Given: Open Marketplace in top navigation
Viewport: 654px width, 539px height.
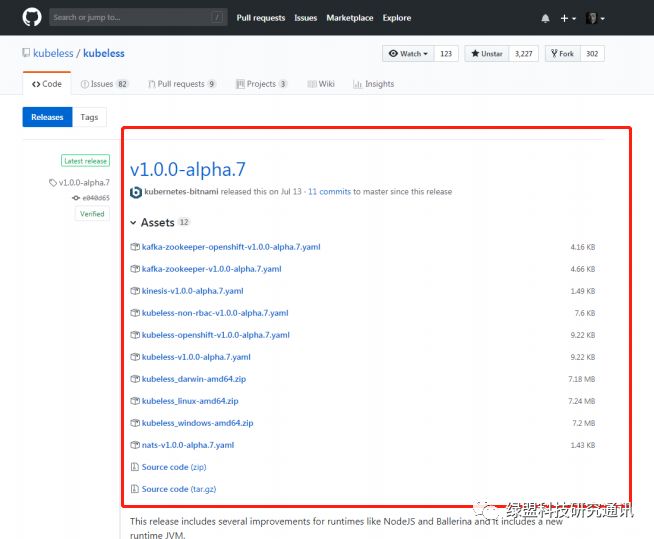Looking at the screenshot, I should tap(350, 18).
